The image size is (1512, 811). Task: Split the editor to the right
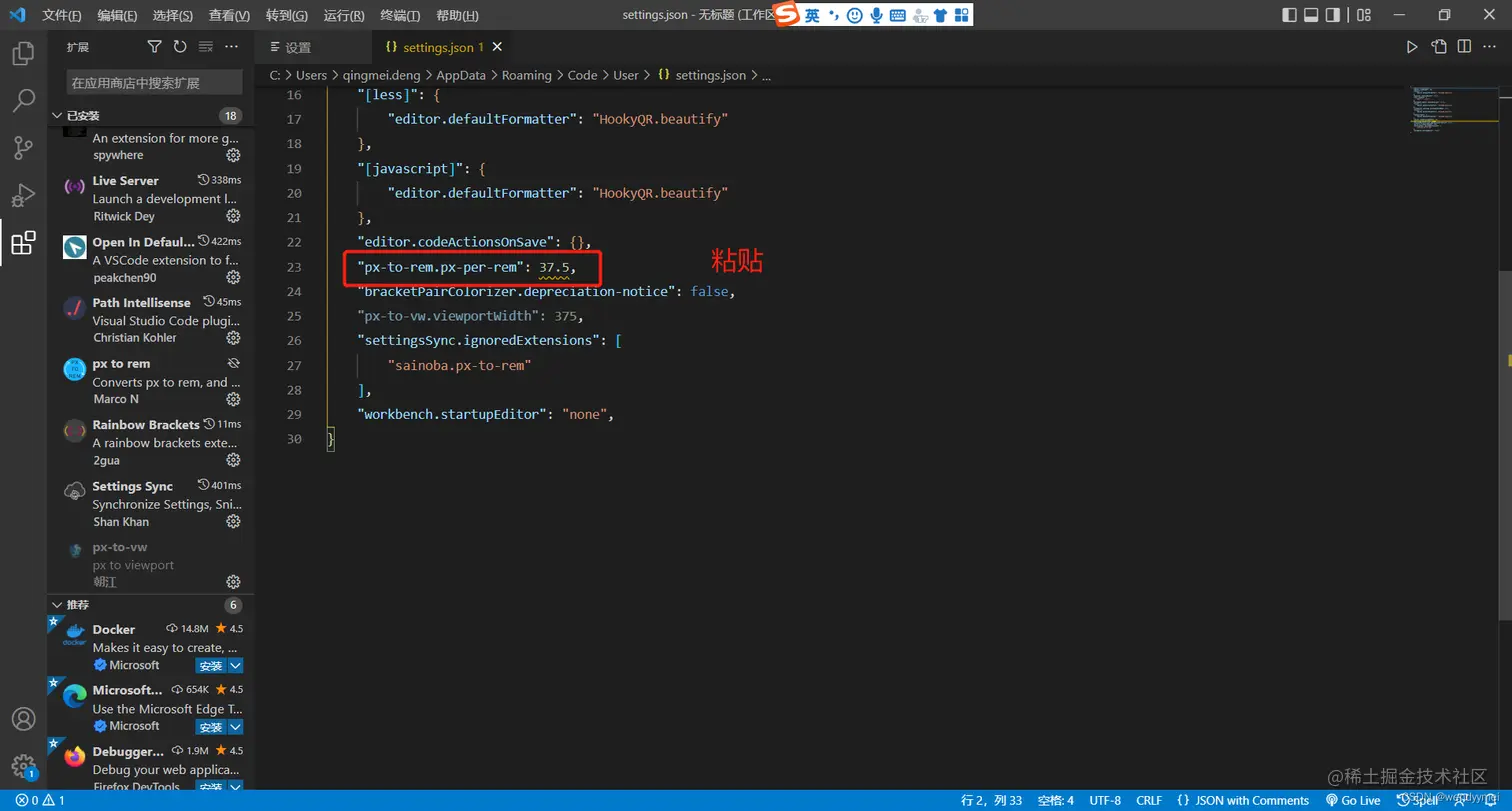(1464, 47)
